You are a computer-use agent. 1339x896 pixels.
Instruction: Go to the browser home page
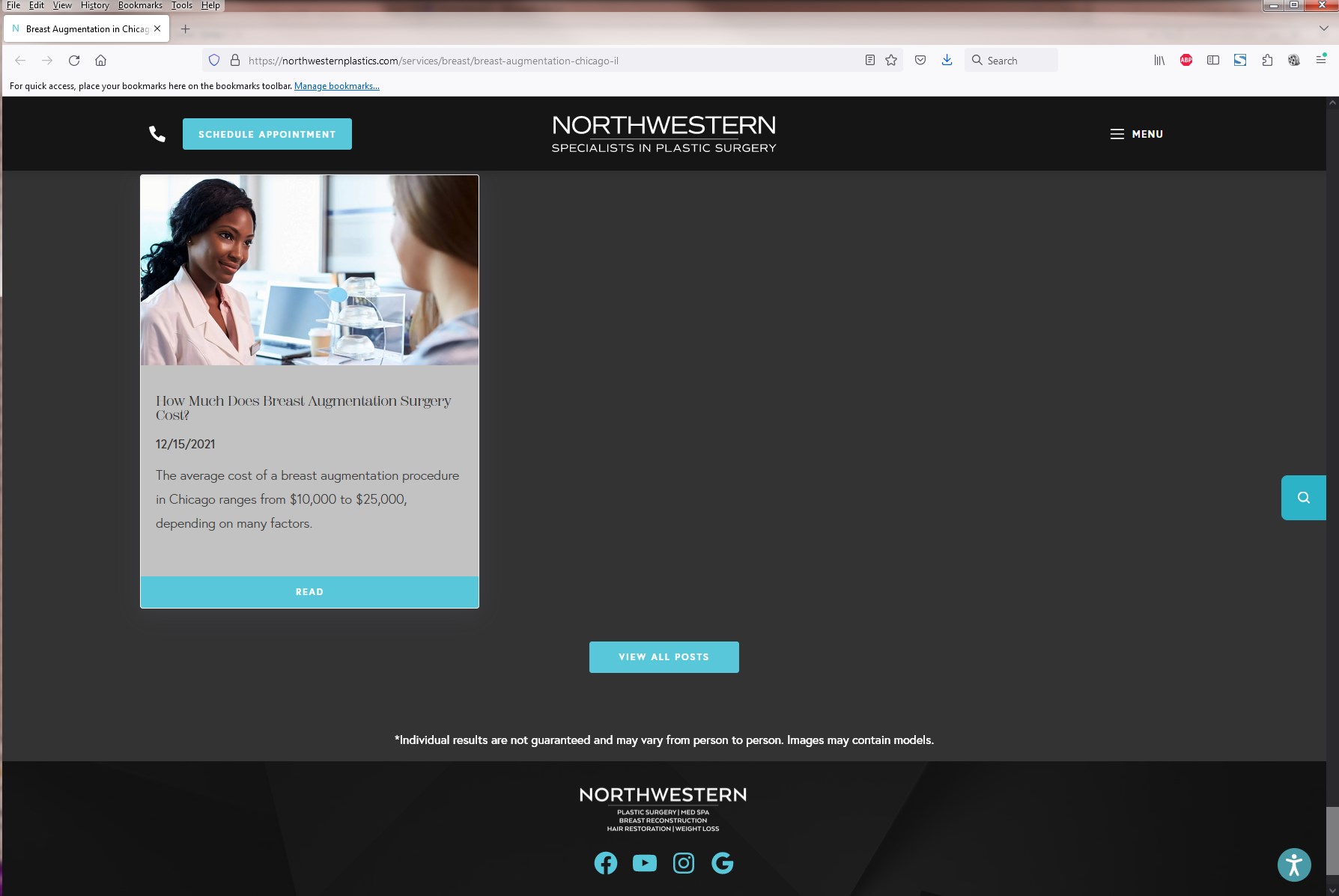pyautogui.click(x=101, y=61)
